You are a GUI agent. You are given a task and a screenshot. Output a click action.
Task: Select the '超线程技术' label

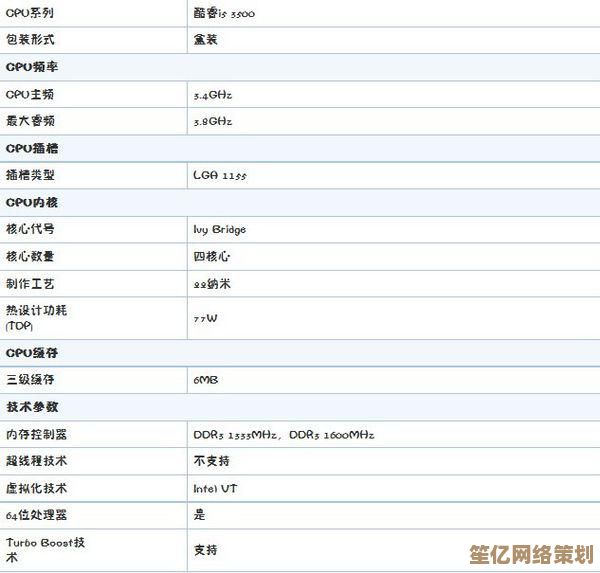coord(36,460)
